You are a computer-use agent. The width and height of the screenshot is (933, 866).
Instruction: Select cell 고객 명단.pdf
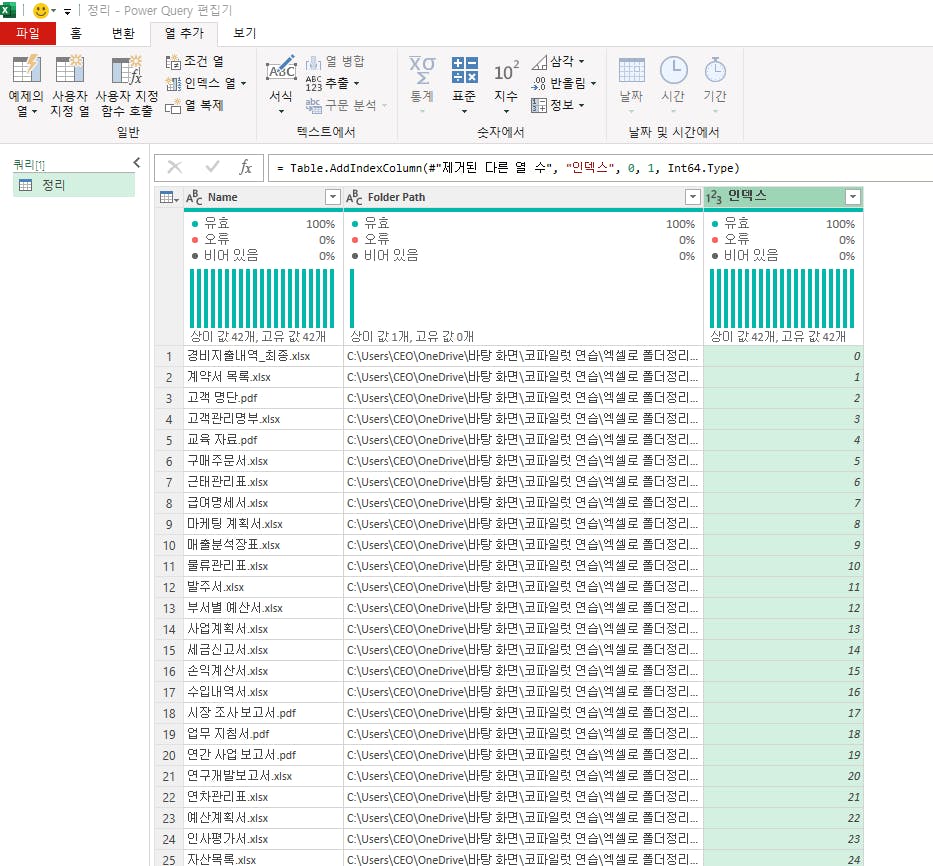[263, 398]
